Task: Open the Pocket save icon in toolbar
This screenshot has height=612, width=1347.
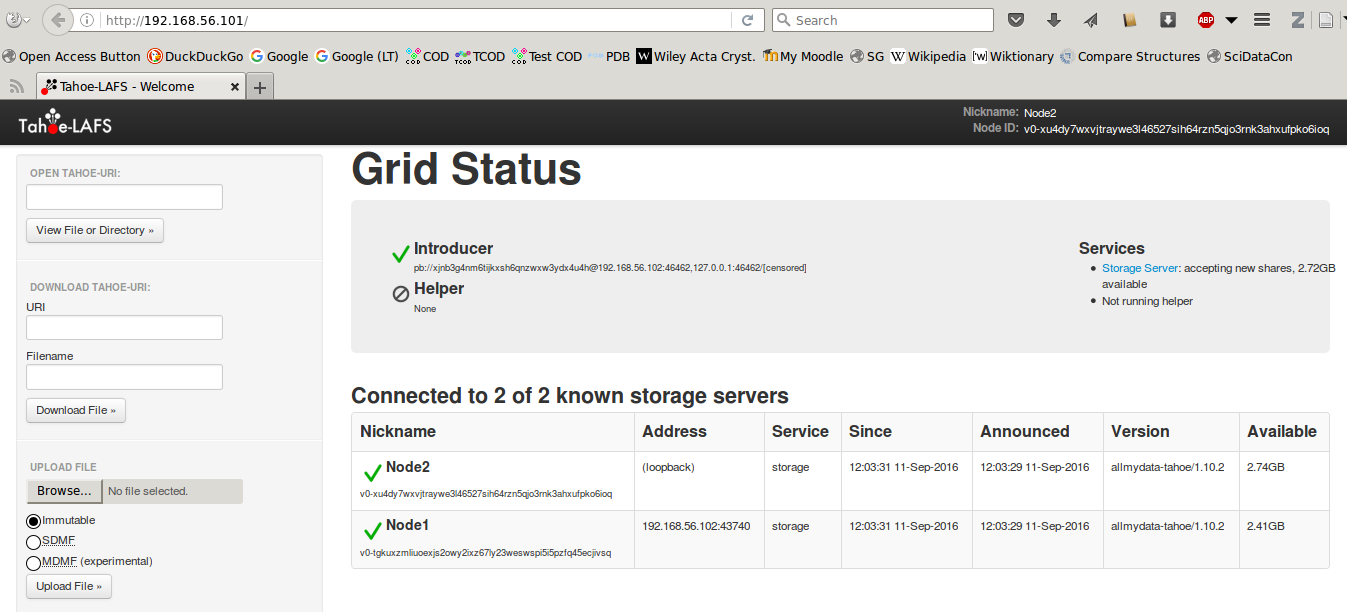Action: 1015,20
